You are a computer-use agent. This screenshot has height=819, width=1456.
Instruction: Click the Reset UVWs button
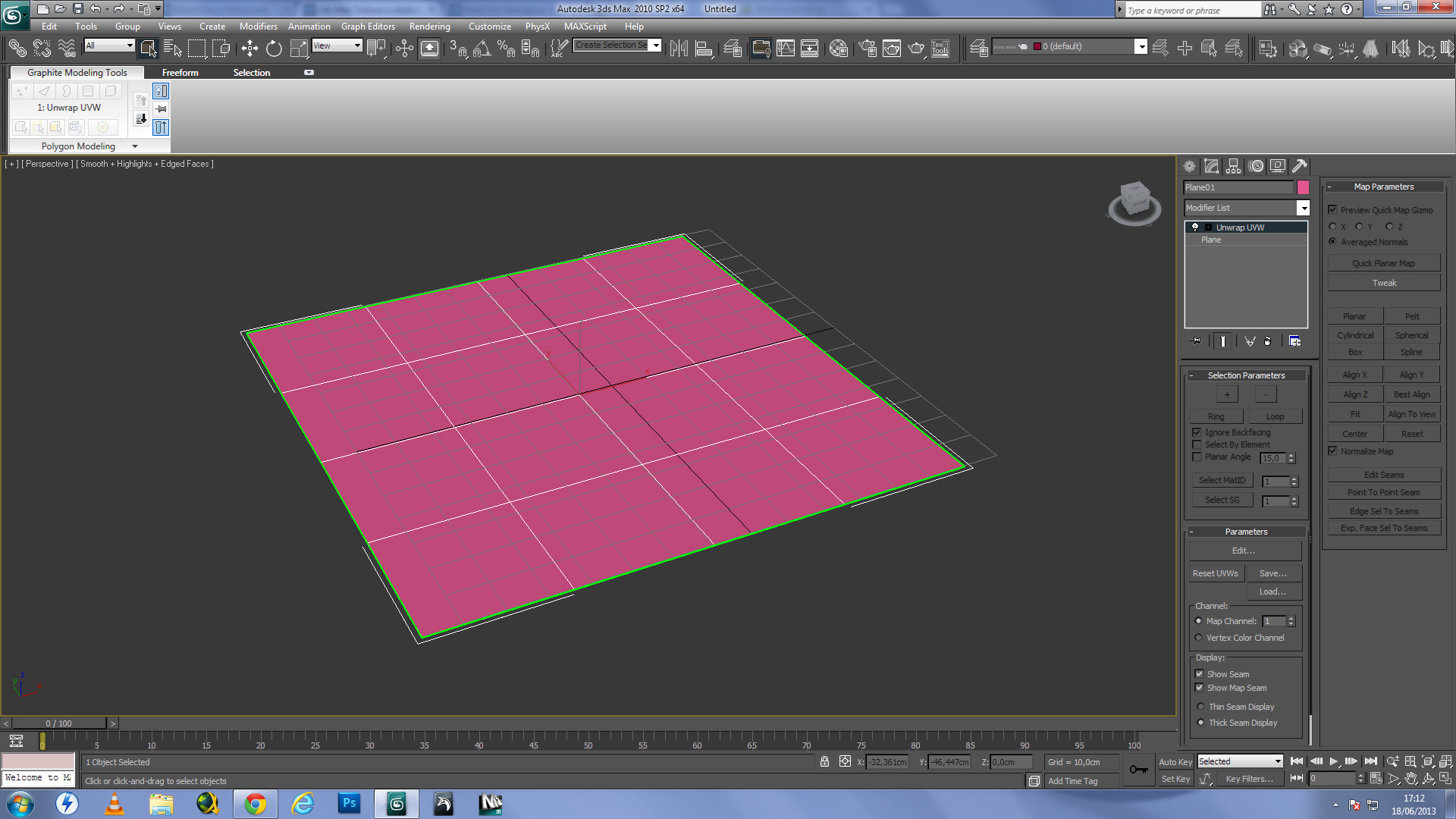click(1215, 573)
